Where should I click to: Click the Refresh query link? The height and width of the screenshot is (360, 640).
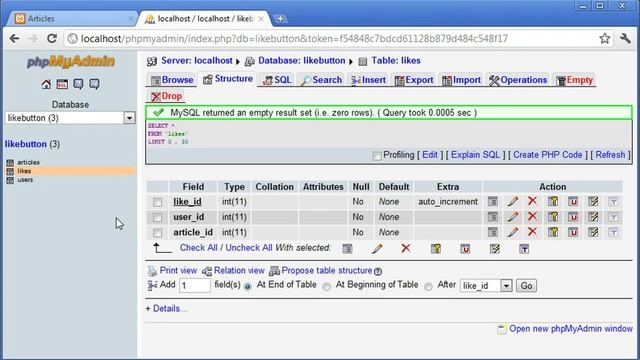click(610, 155)
